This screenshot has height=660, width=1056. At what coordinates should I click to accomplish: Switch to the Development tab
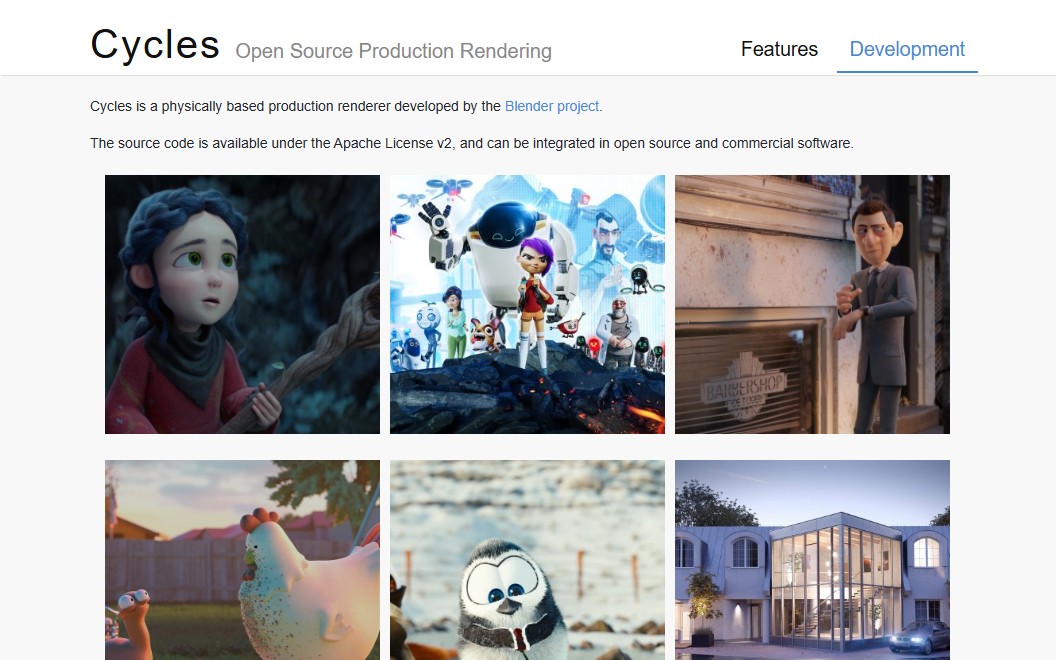click(907, 49)
